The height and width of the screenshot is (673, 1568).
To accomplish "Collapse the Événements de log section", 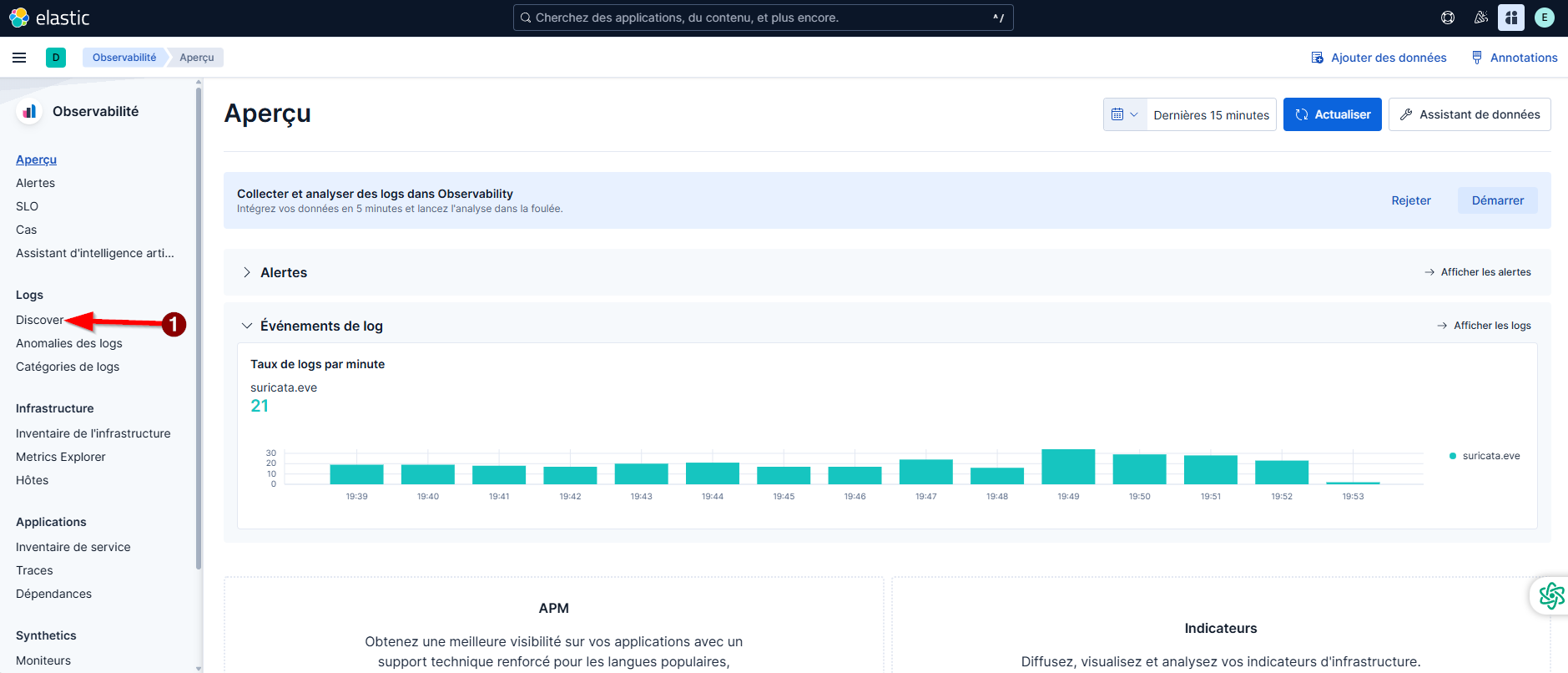I will coord(247,326).
